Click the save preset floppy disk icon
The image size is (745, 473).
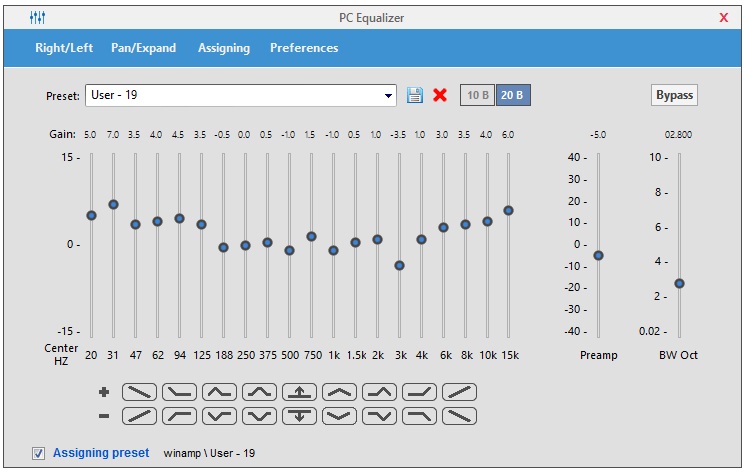click(x=415, y=96)
